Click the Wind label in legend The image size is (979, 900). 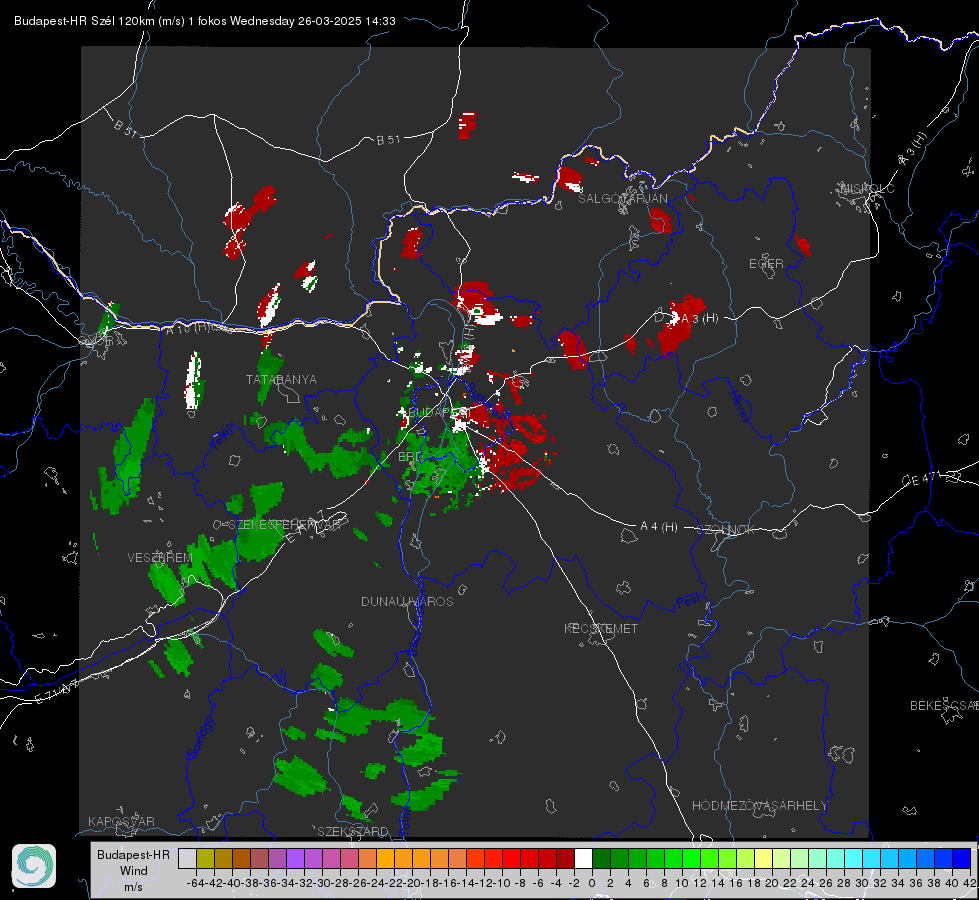click(134, 871)
